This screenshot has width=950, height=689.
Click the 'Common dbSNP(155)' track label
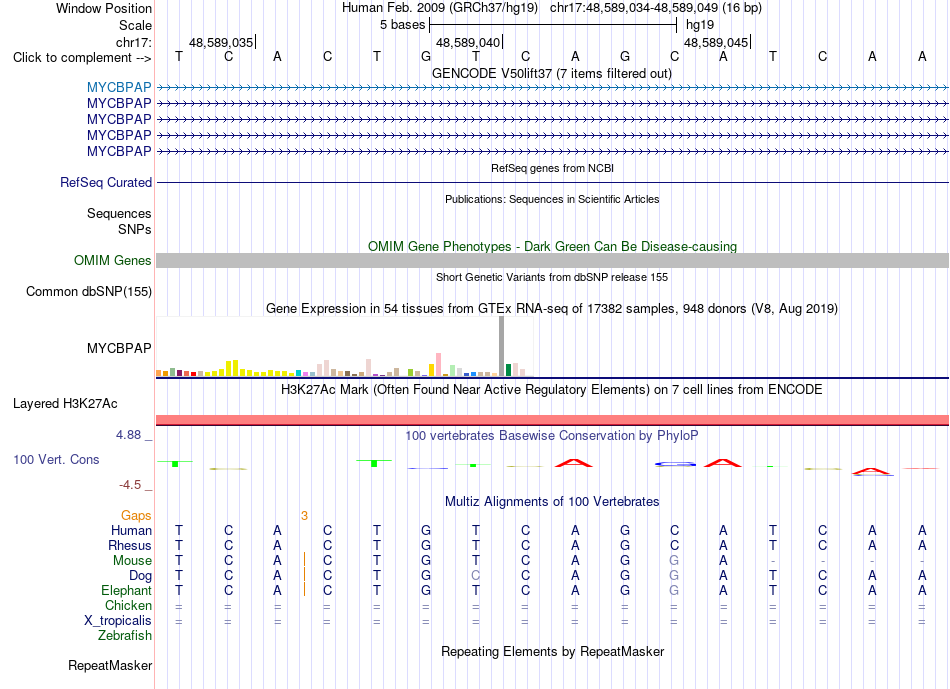click(88, 291)
